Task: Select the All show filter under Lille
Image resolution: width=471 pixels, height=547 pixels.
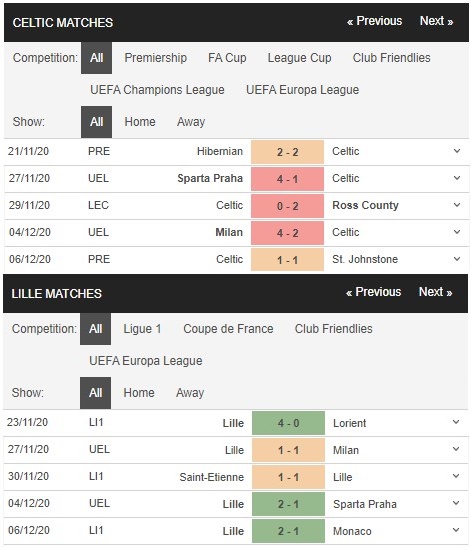Action: [x=96, y=393]
